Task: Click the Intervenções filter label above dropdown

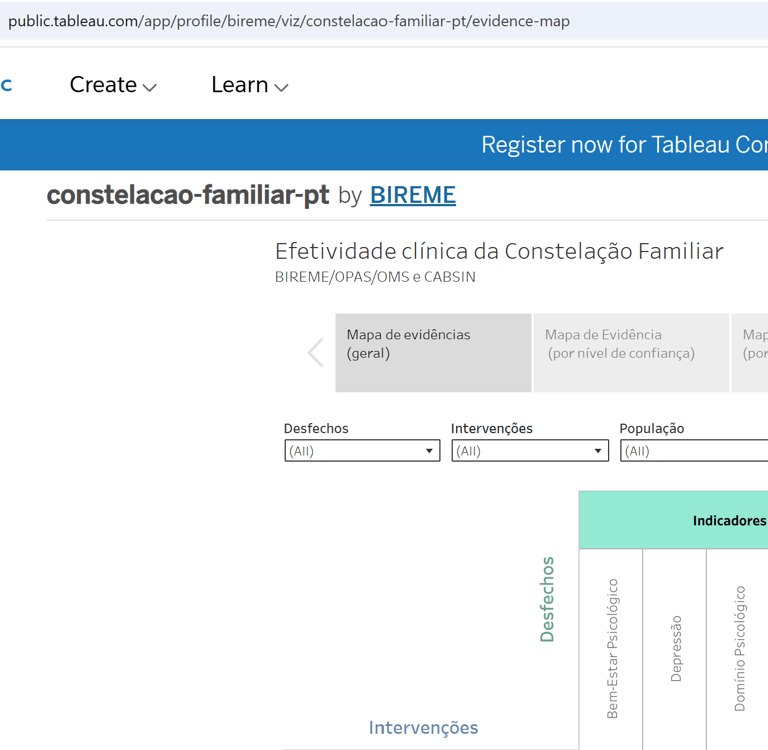Action: [x=492, y=429]
